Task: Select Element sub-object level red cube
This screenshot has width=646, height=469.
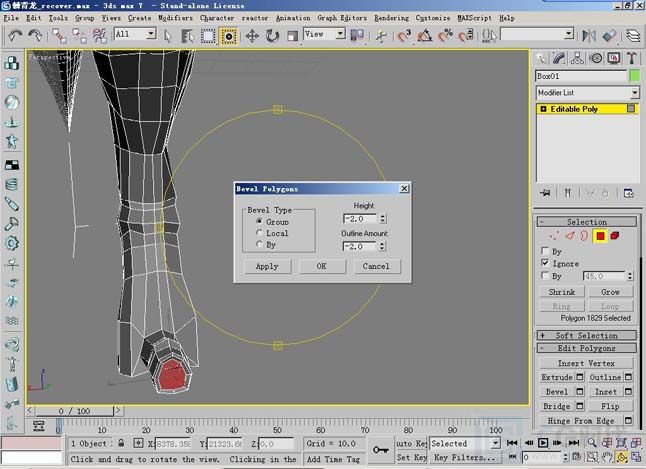Action: 615,236
